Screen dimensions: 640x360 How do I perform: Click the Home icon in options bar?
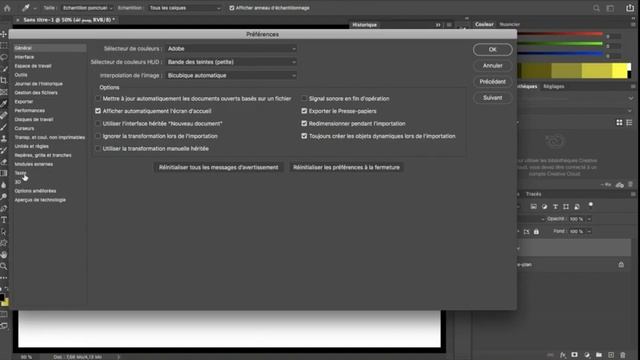(x=7, y=8)
